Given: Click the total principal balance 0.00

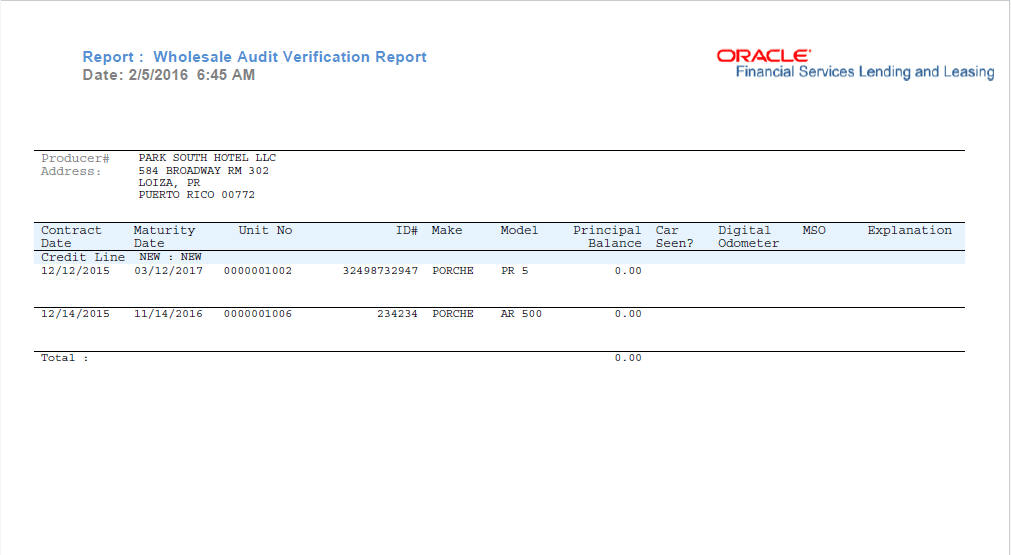Looking at the screenshot, I should click(628, 358).
